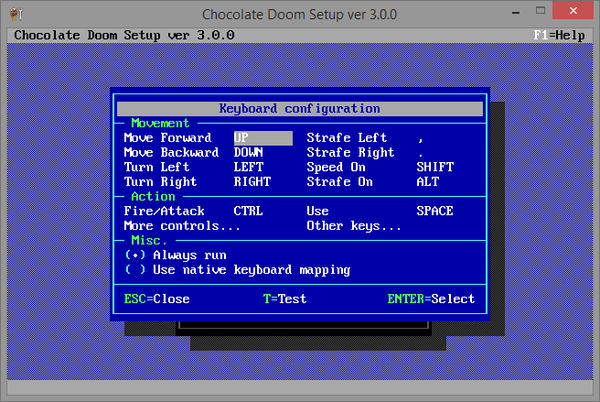Change the Move Backward key DOWN
This screenshot has height=402, width=600.
248,153
